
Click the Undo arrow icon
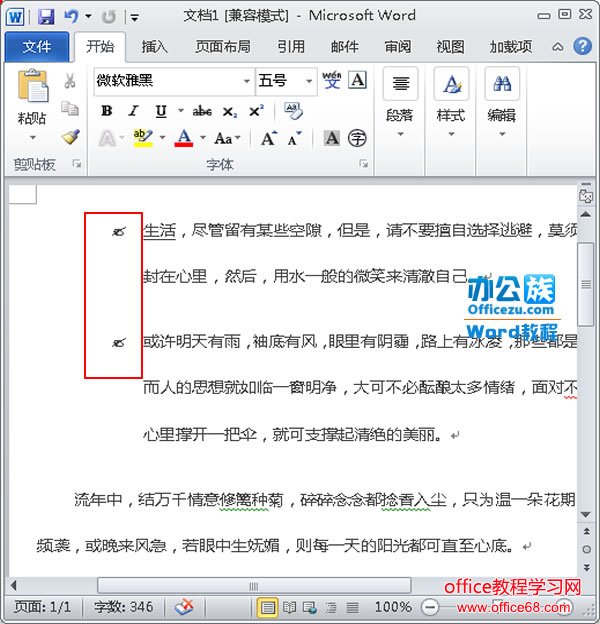pos(71,16)
